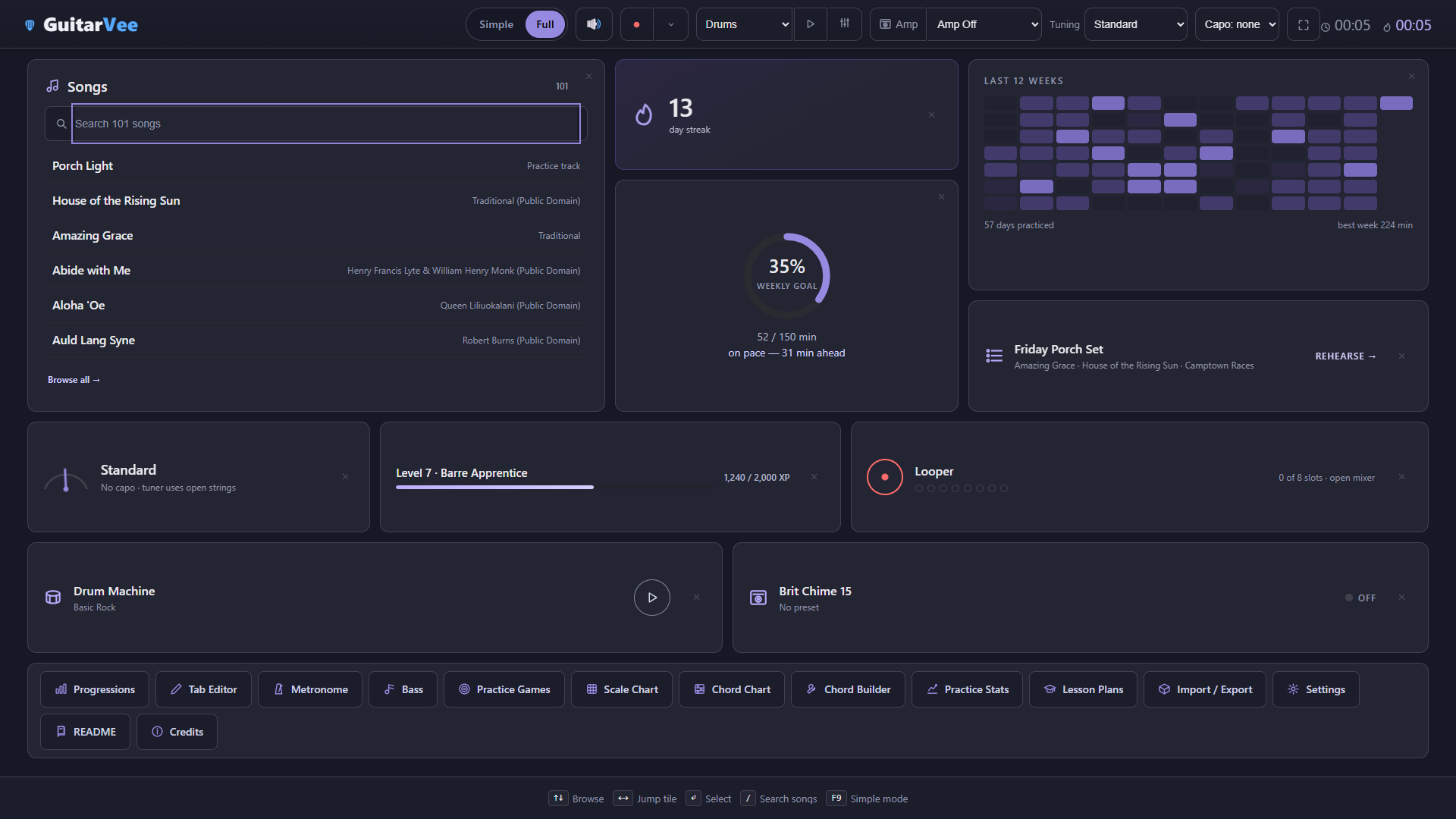
Task: Open the Metronome
Action: point(310,689)
